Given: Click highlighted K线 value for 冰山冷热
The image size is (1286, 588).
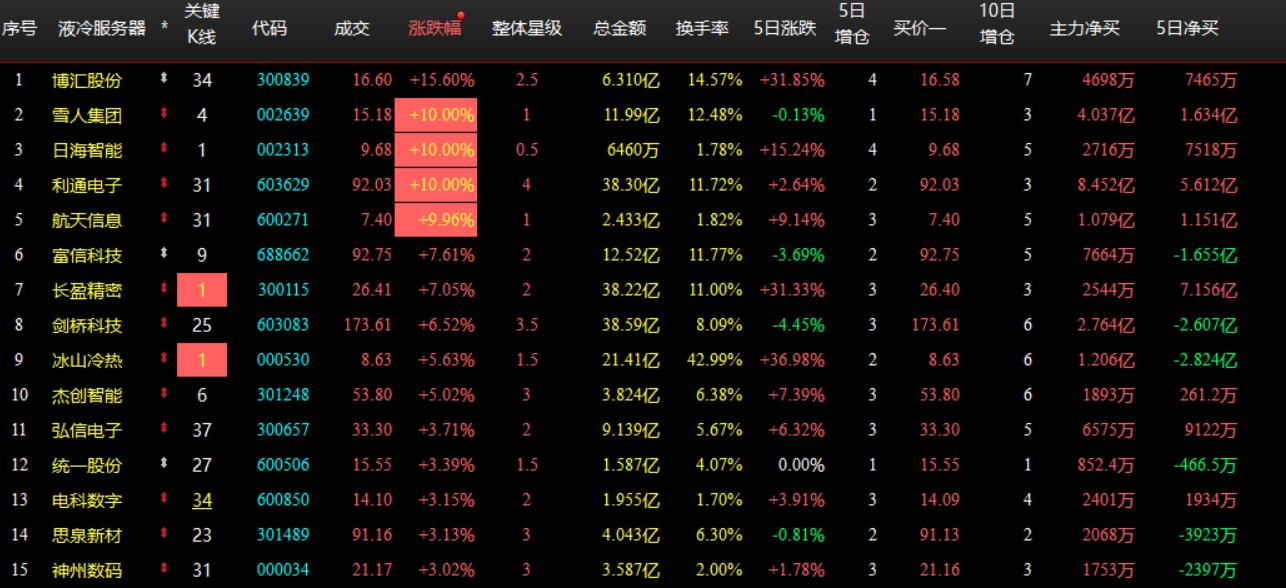Looking at the screenshot, I should point(202,360).
